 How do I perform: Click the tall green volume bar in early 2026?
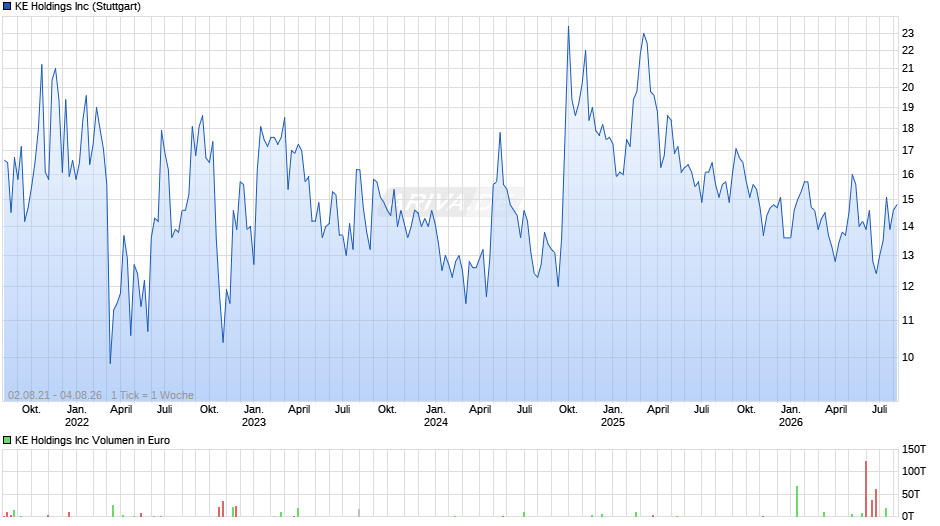(x=797, y=501)
